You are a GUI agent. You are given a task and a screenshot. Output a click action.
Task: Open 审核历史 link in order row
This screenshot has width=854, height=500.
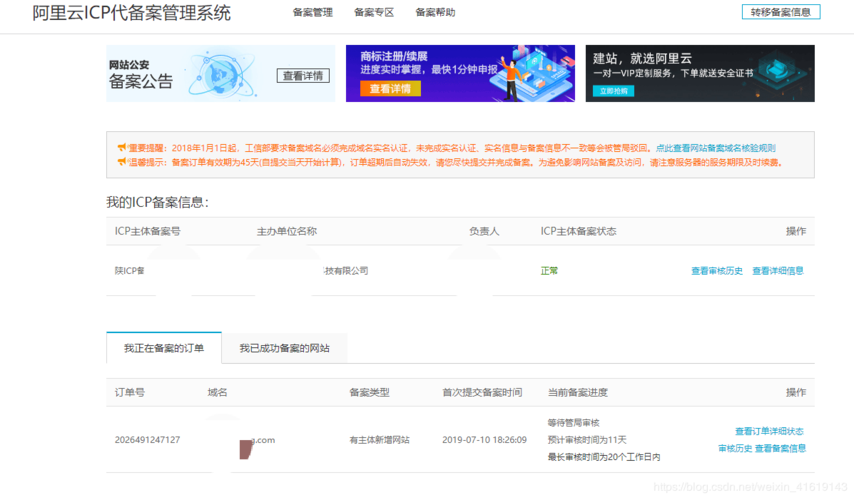[x=735, y=449]
